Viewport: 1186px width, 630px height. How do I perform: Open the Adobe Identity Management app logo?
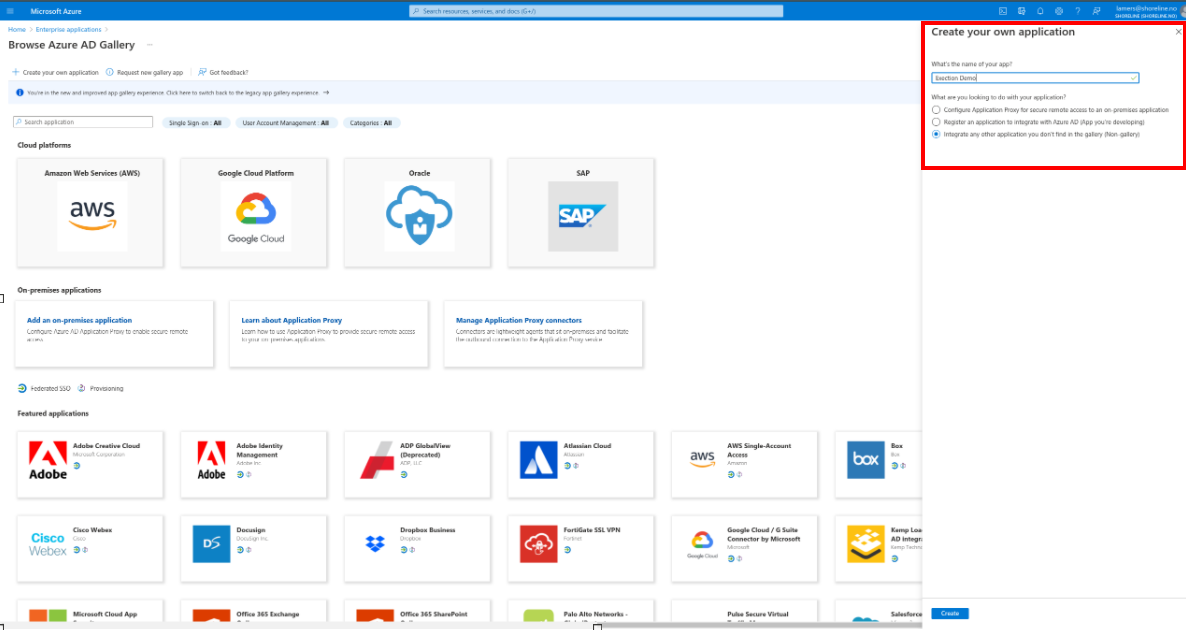coord(211,460)
